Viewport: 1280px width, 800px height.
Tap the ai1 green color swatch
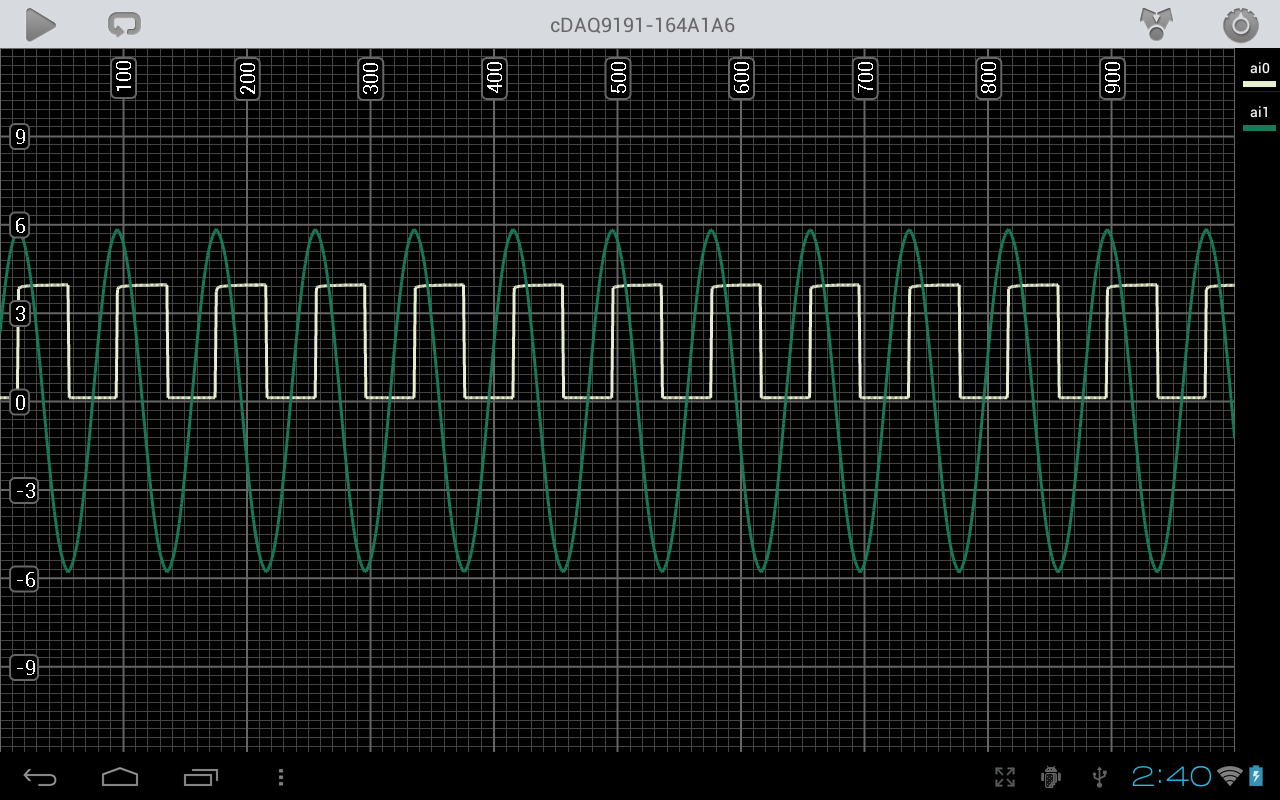pos(1259,128)
